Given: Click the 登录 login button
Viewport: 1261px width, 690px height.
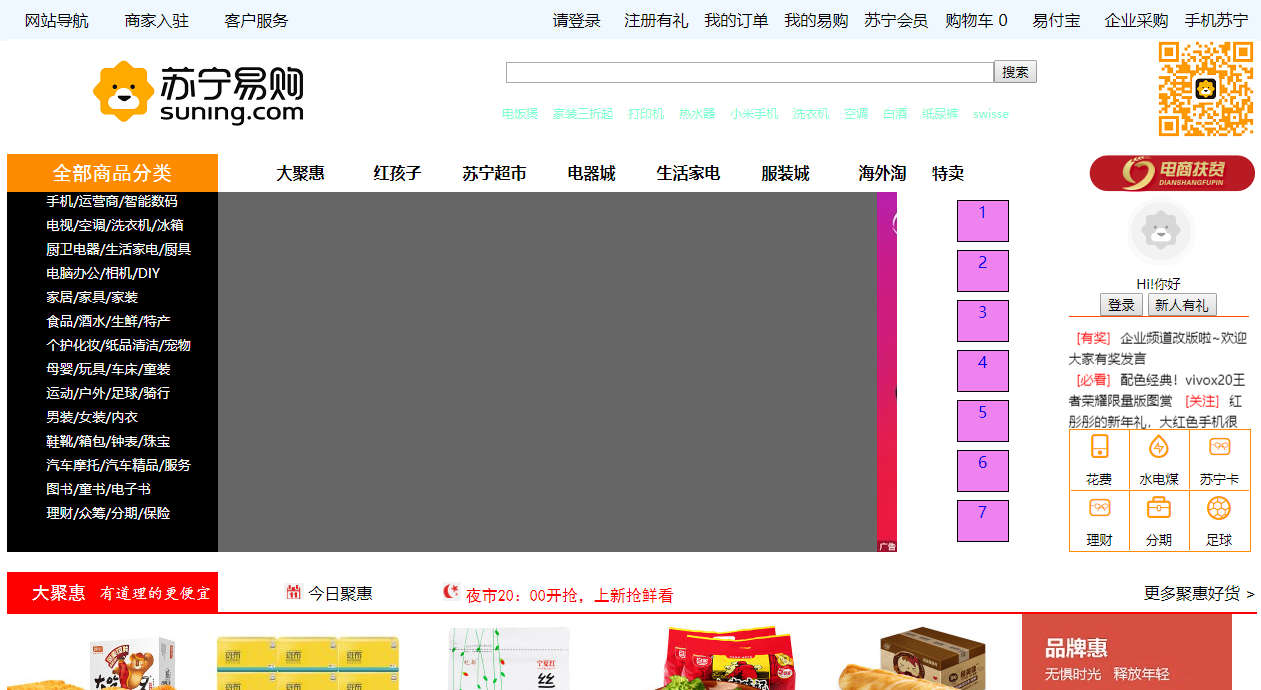Looking at the screenshot, I should click(x=1121, y=305).
